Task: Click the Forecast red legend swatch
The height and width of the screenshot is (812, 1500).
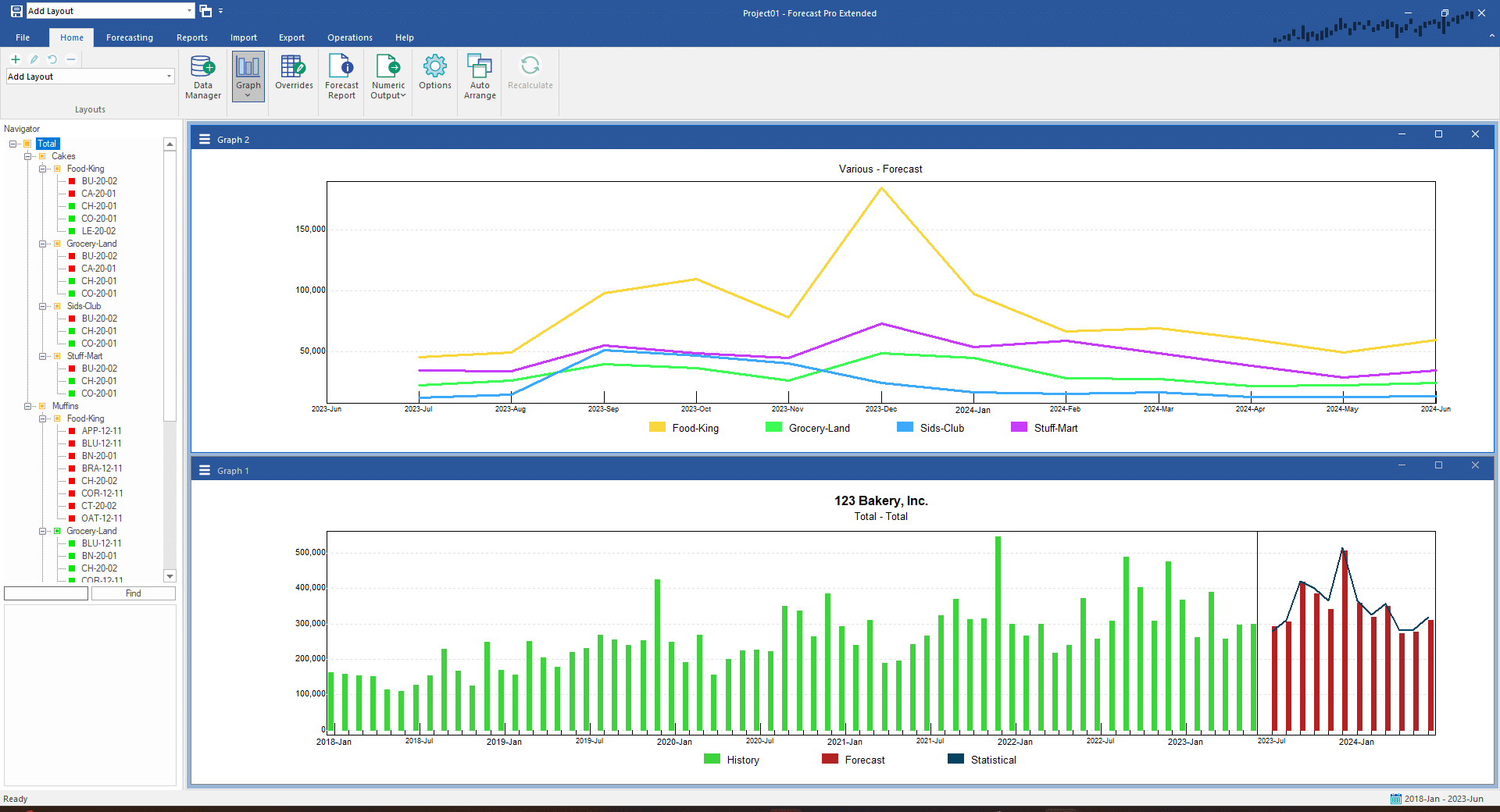Action: (x=830, y=759)
